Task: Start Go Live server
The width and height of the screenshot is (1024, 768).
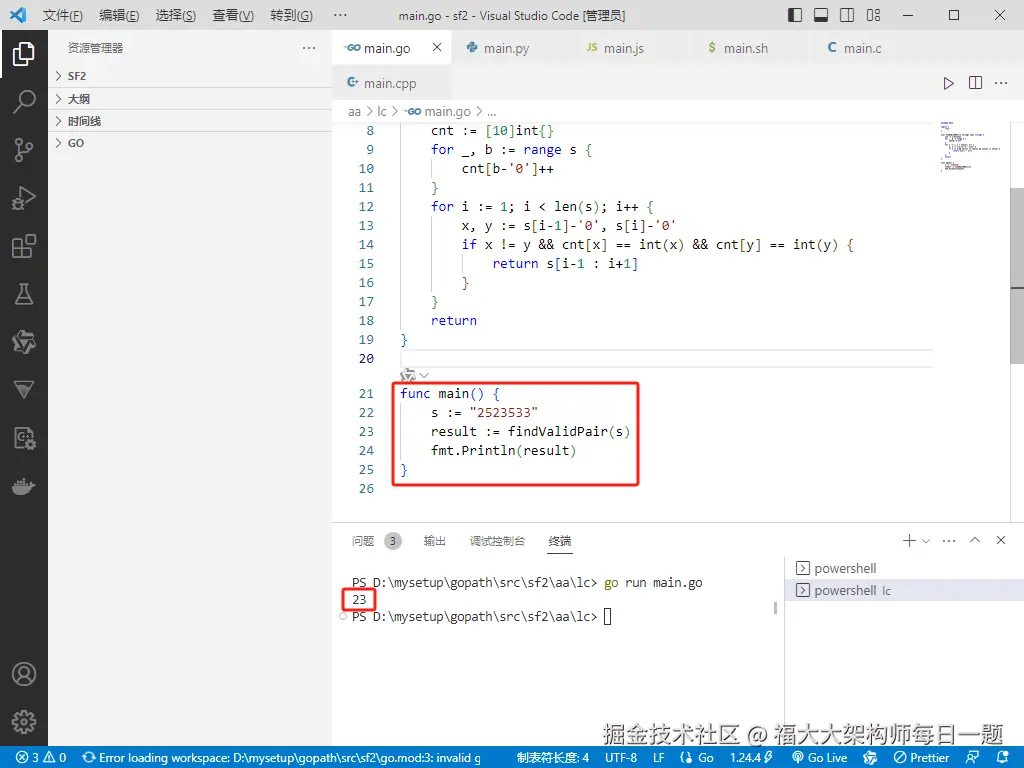Action: click(819, 758)
